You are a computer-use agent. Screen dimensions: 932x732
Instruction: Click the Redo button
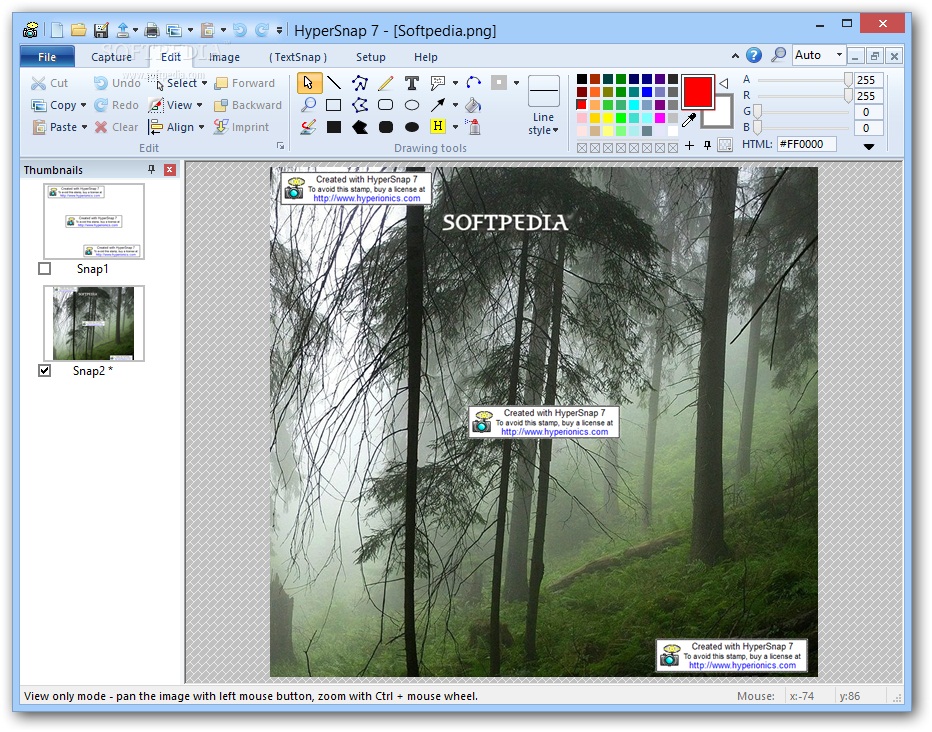pyautogui.click(x=116, y=105)
